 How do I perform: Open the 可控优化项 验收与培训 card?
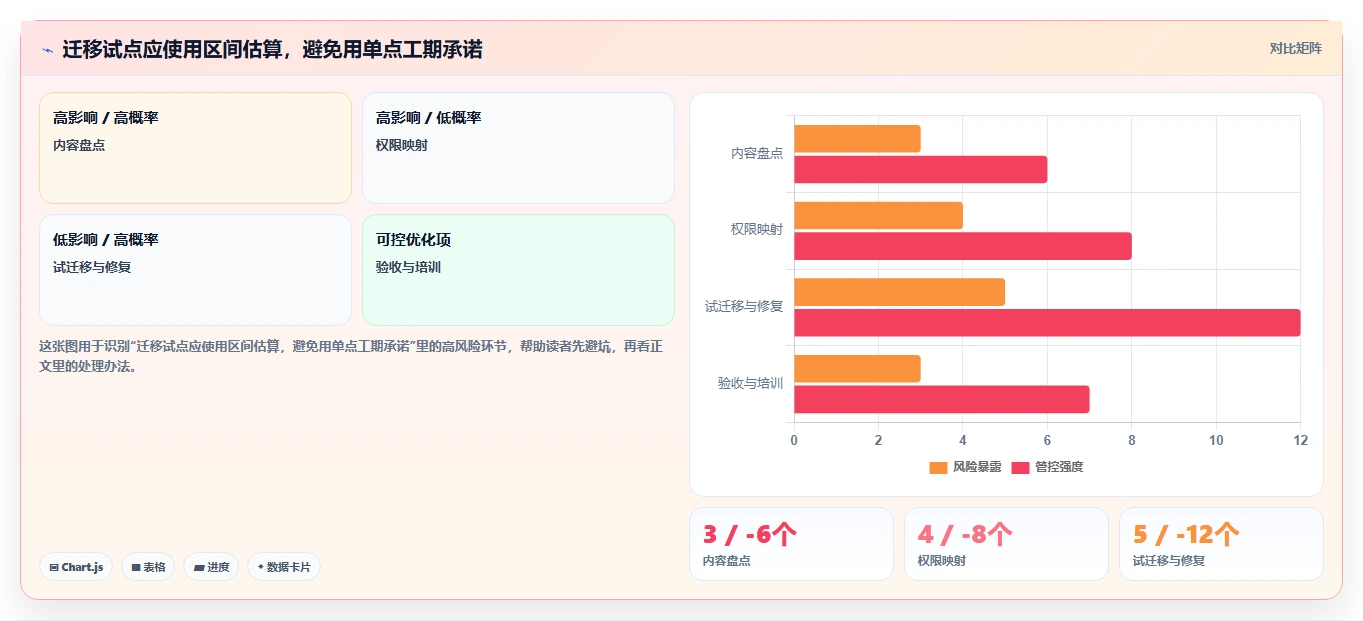[x=518, y=270]
